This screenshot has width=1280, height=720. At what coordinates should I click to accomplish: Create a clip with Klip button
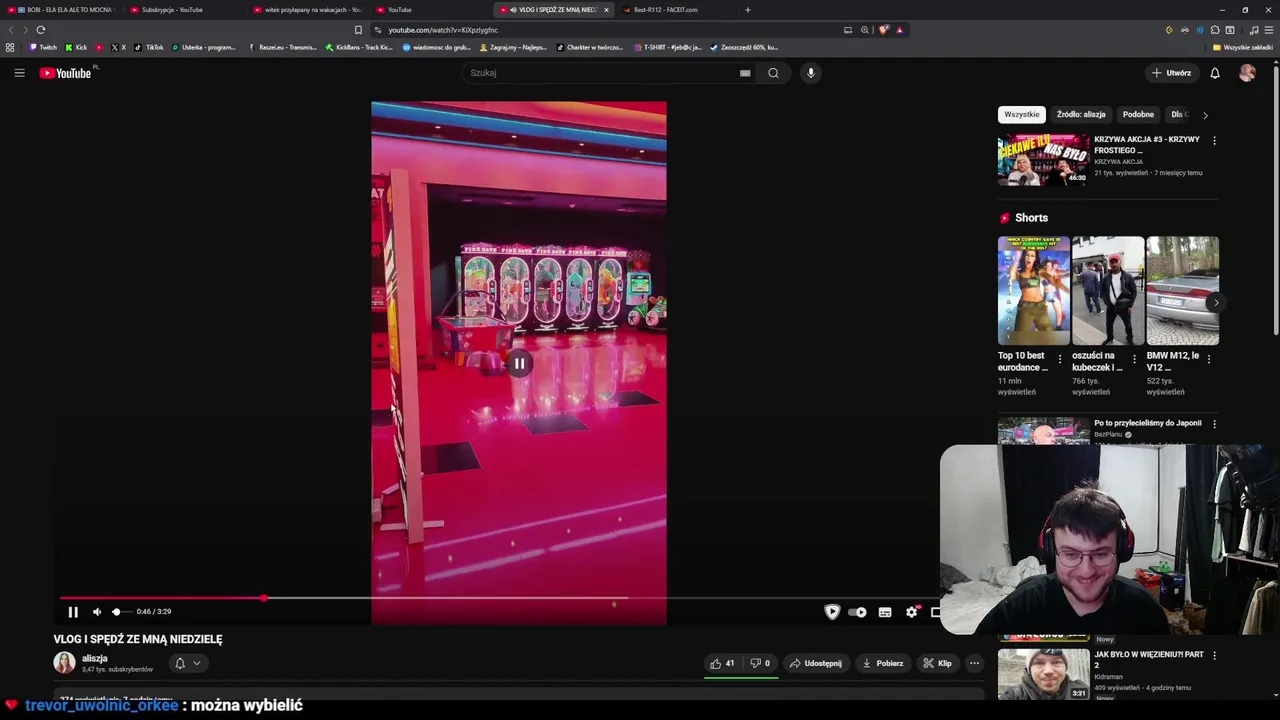coord(938,663)
